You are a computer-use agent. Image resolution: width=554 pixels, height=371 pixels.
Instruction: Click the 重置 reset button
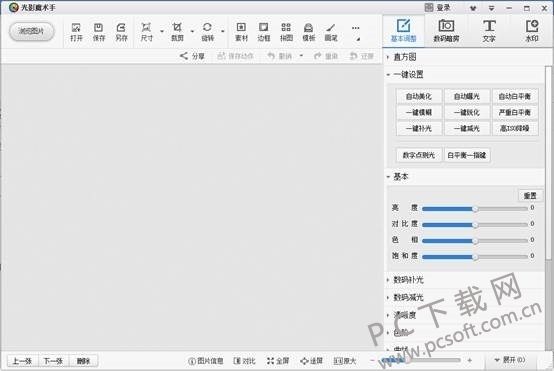[x=530, y=195]
